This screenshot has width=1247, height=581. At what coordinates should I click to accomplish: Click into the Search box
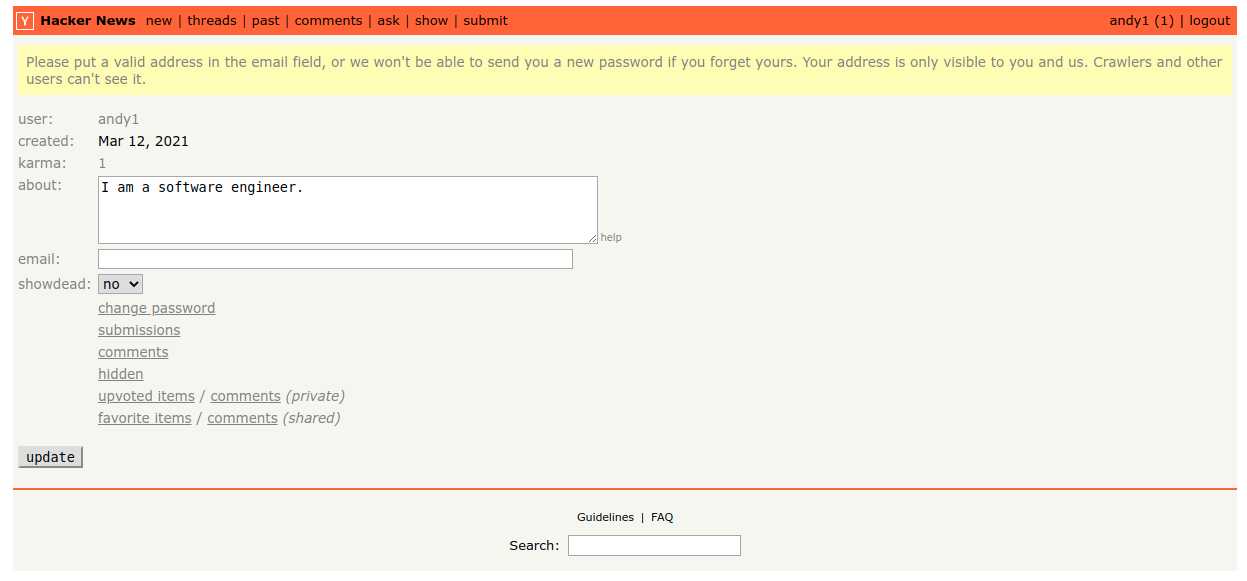point(654,545)
